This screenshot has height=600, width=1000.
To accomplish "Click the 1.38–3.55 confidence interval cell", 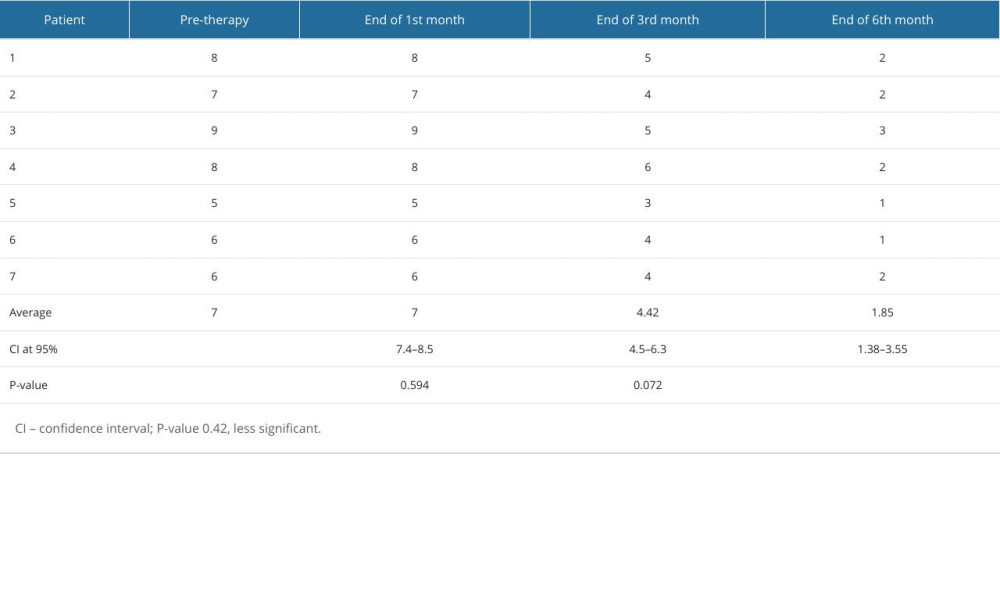I will [882, 349].
